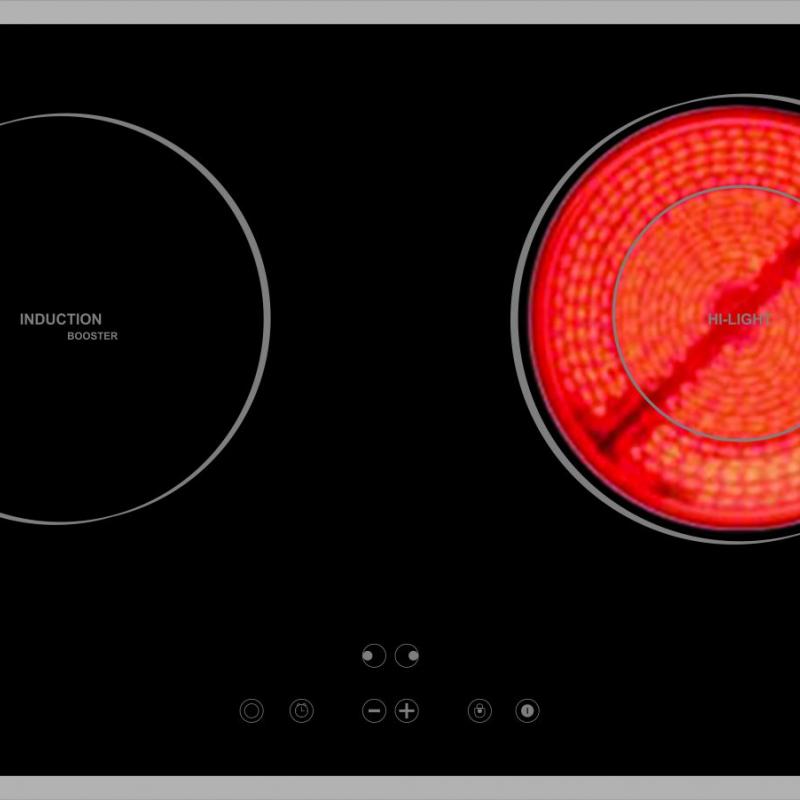The width and height of the screenshot is (800, 800).
Task: Increase power with the plus icon
Action: 407,711
